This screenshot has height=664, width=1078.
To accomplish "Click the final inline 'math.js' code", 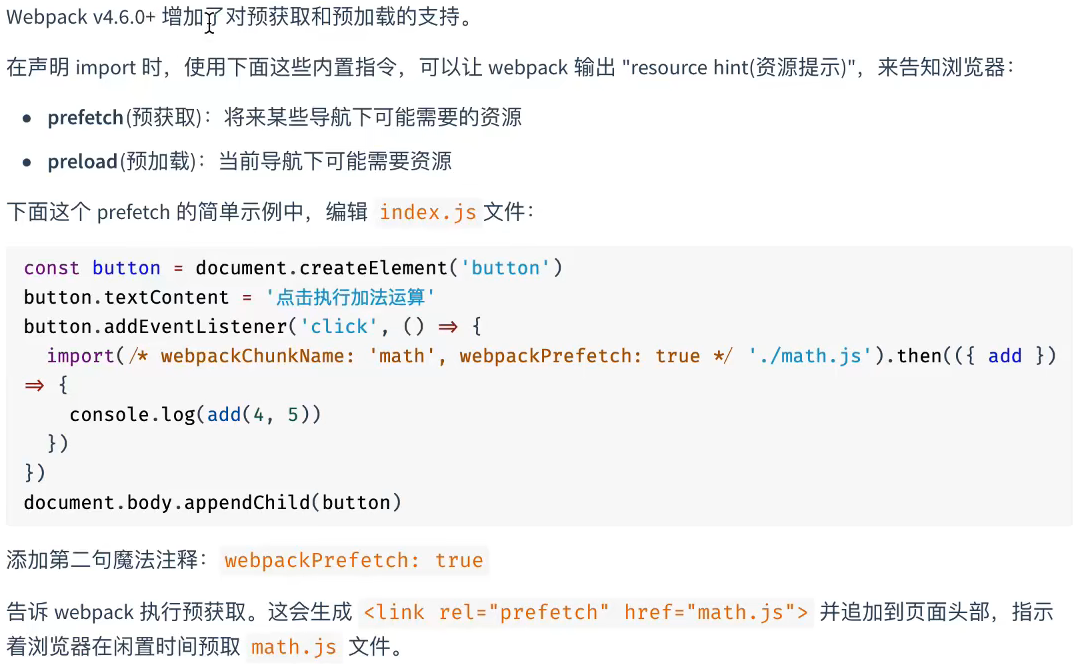I will pos(294,647).
